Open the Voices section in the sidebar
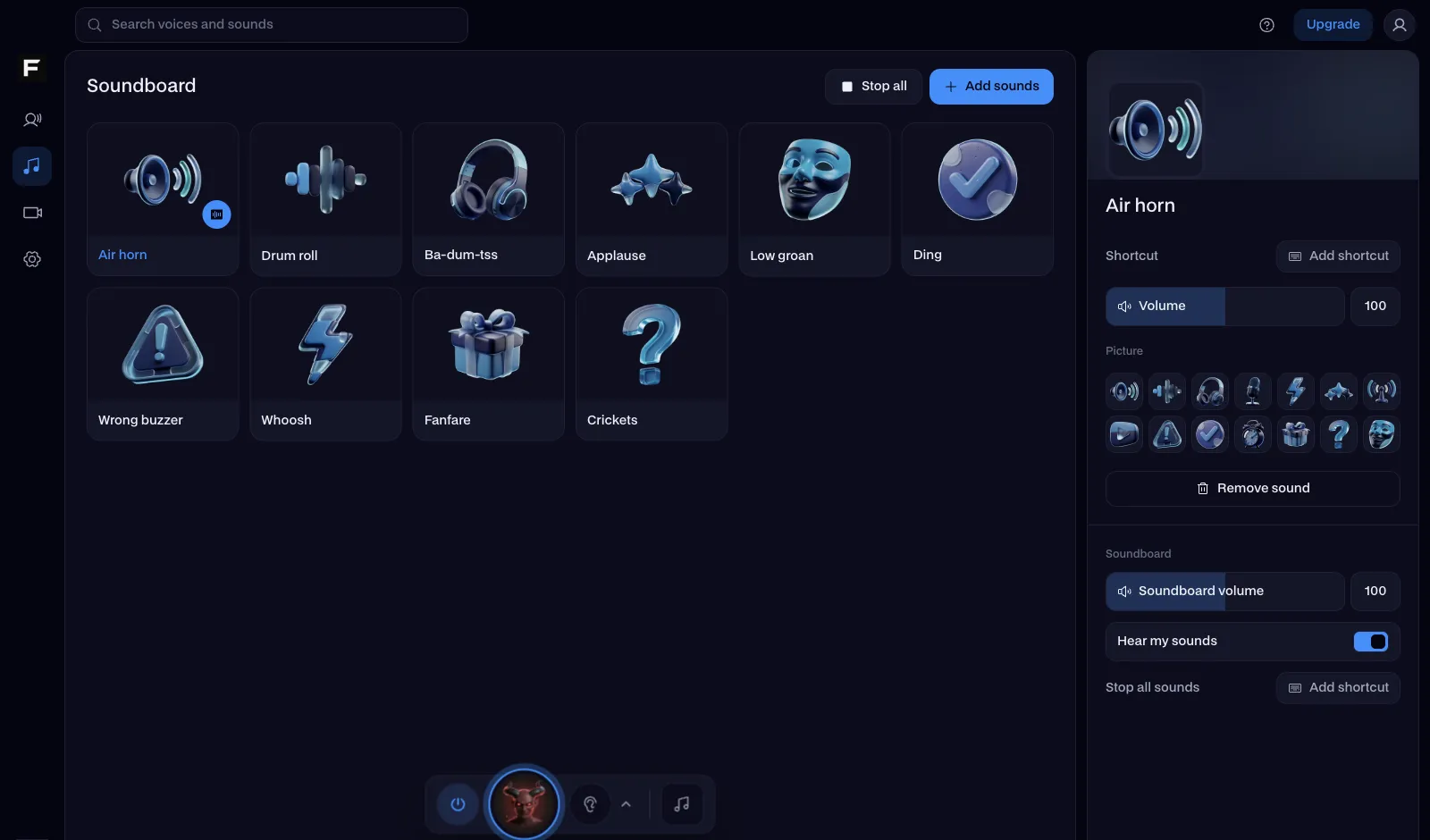 click(x=32, y=120)
